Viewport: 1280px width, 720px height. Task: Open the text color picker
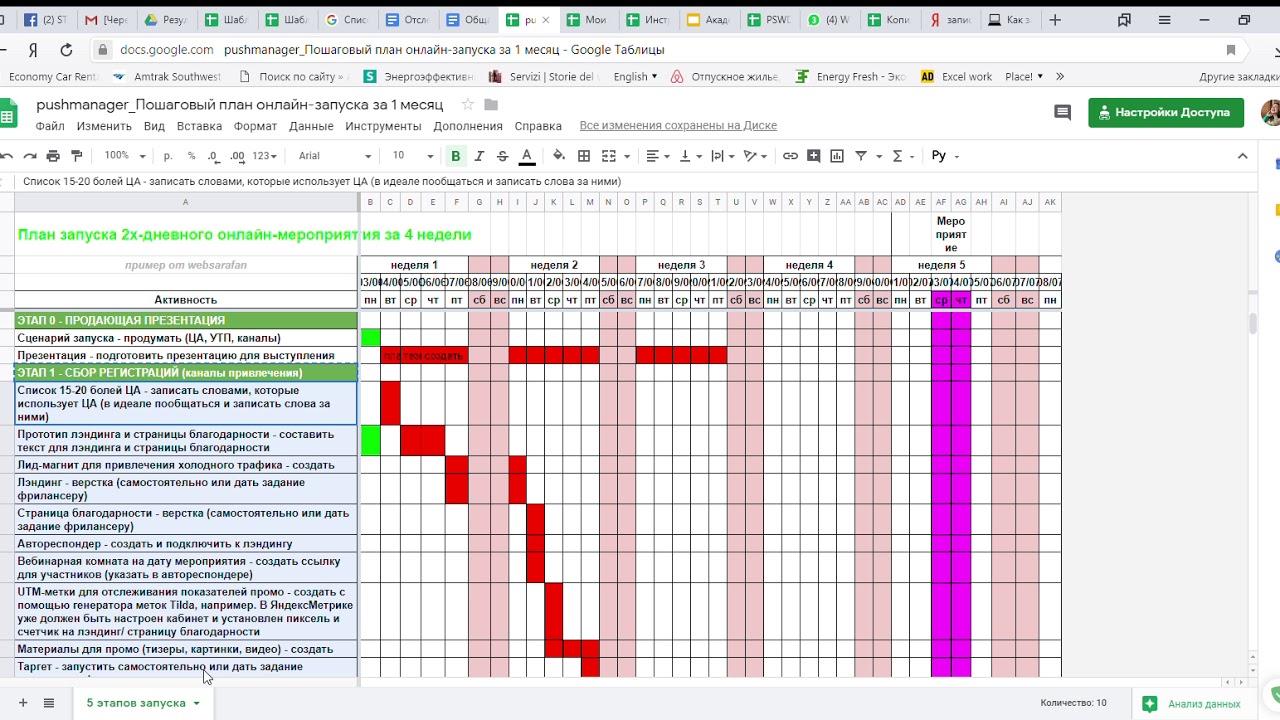(527, 156)
